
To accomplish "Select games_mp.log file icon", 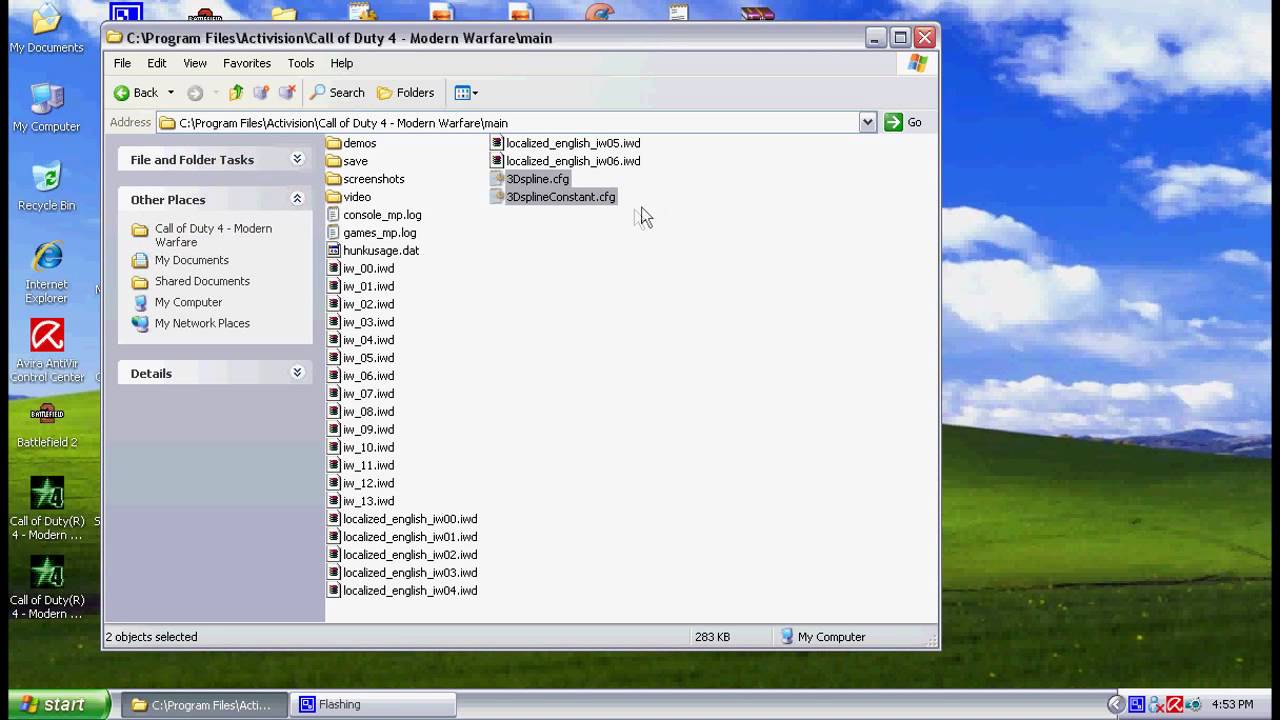I will (x=334, y=233).
